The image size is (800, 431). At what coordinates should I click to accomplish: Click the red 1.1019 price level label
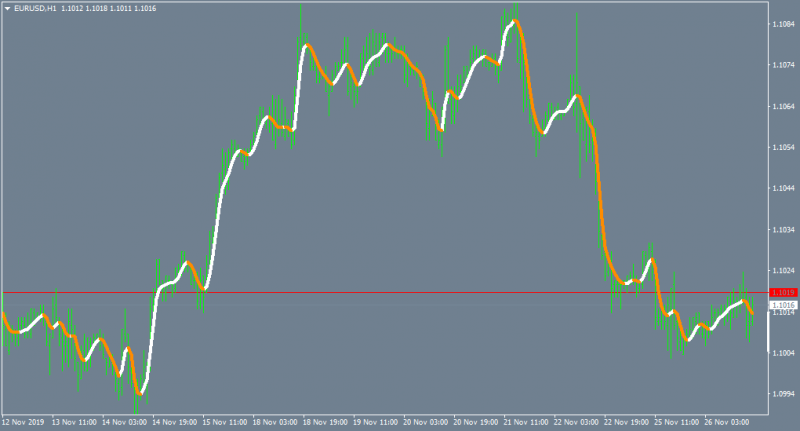(x=783, y=292)
